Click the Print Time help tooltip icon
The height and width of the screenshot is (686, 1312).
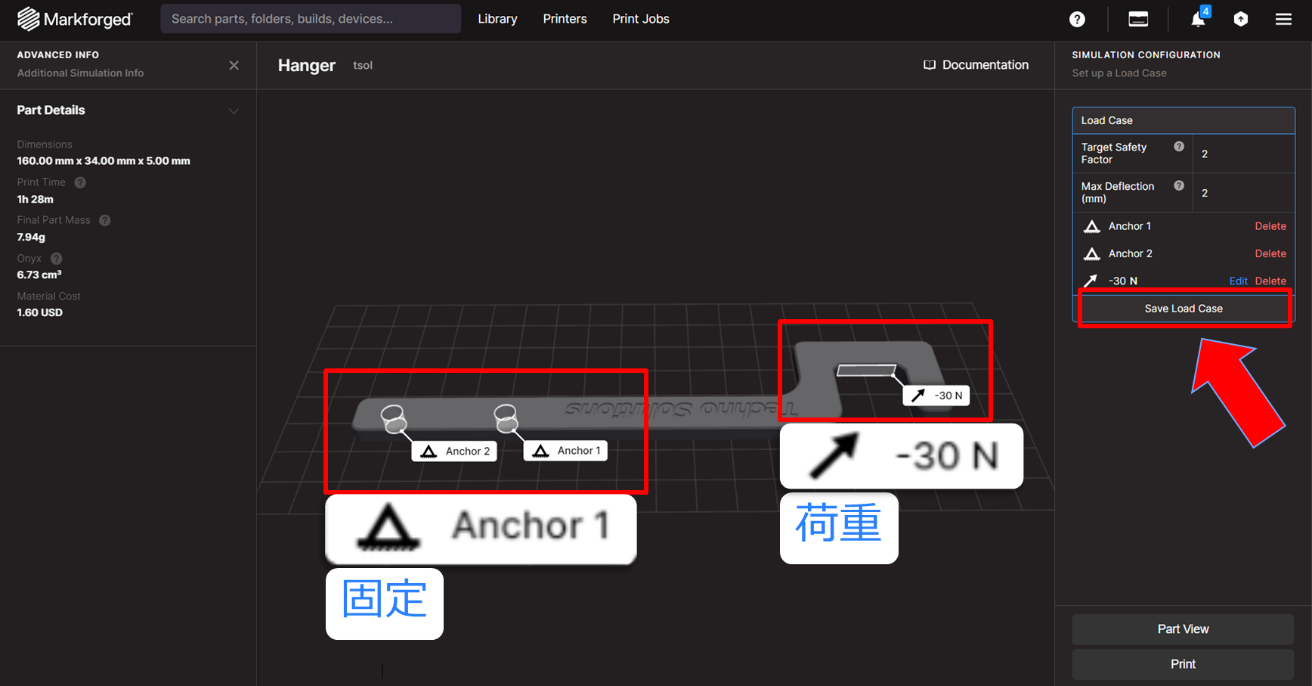(78, 182)
